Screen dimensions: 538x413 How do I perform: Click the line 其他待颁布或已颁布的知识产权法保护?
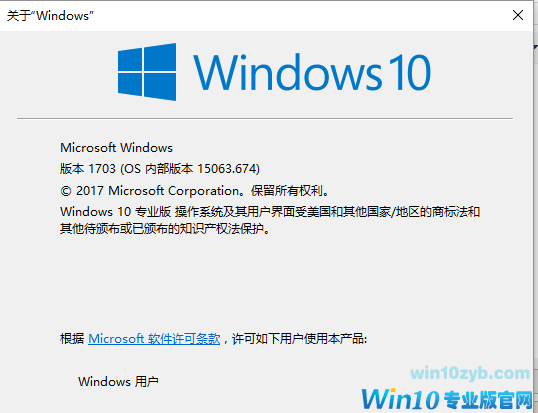click(x=162, y=228)
